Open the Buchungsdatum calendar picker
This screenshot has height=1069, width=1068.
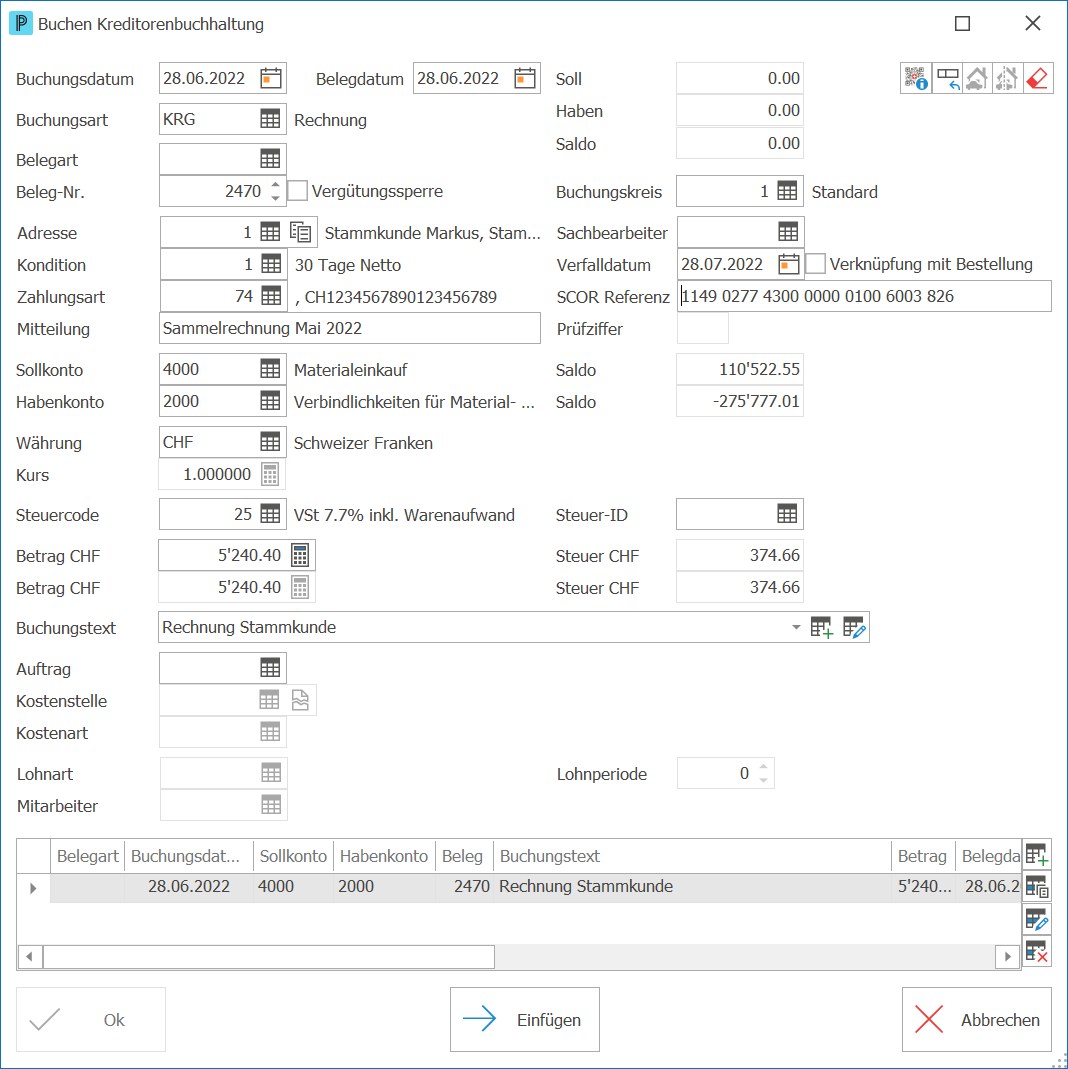point(271,78)
